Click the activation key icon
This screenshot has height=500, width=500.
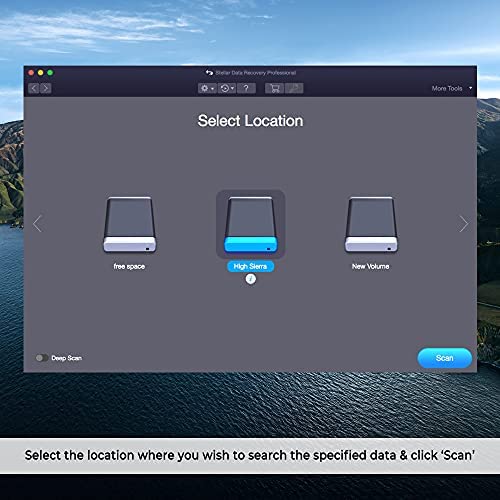tap(294, 88)
